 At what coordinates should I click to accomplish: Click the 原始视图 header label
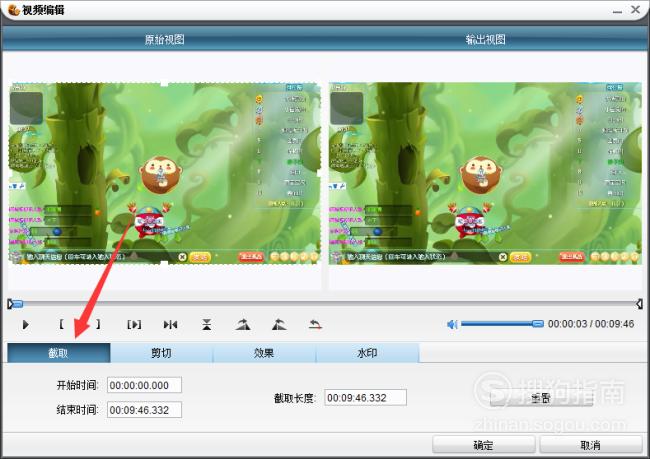coord(165,40)
